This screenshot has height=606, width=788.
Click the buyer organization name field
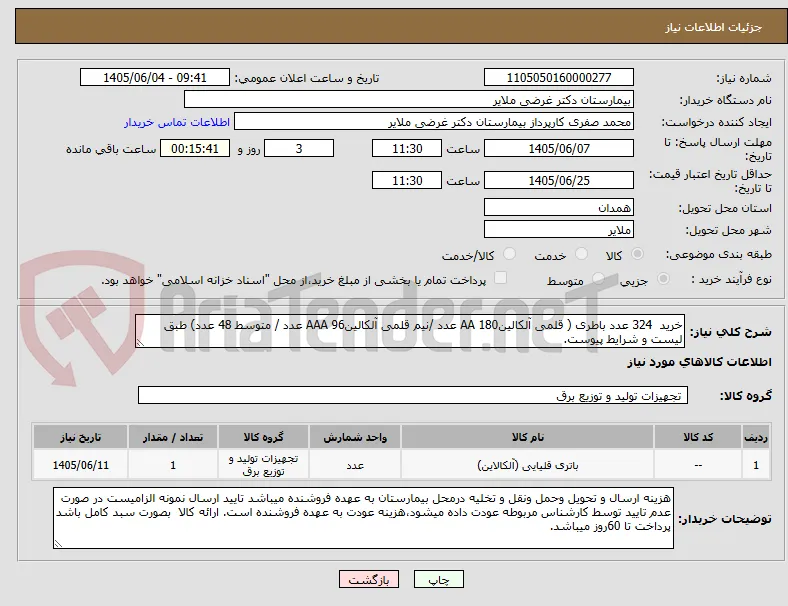(409, 99)
